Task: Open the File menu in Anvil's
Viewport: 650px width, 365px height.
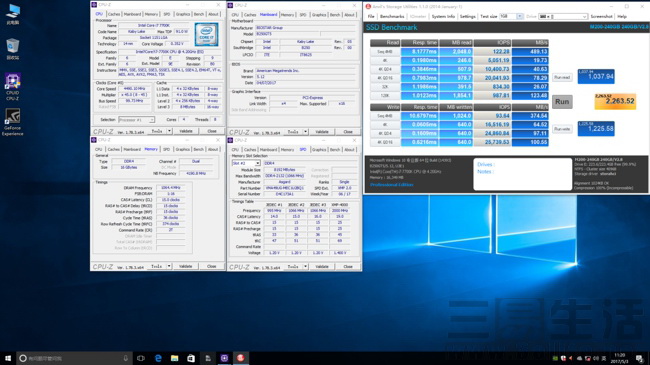Action: pyautogui.click(x=371, y=16)
